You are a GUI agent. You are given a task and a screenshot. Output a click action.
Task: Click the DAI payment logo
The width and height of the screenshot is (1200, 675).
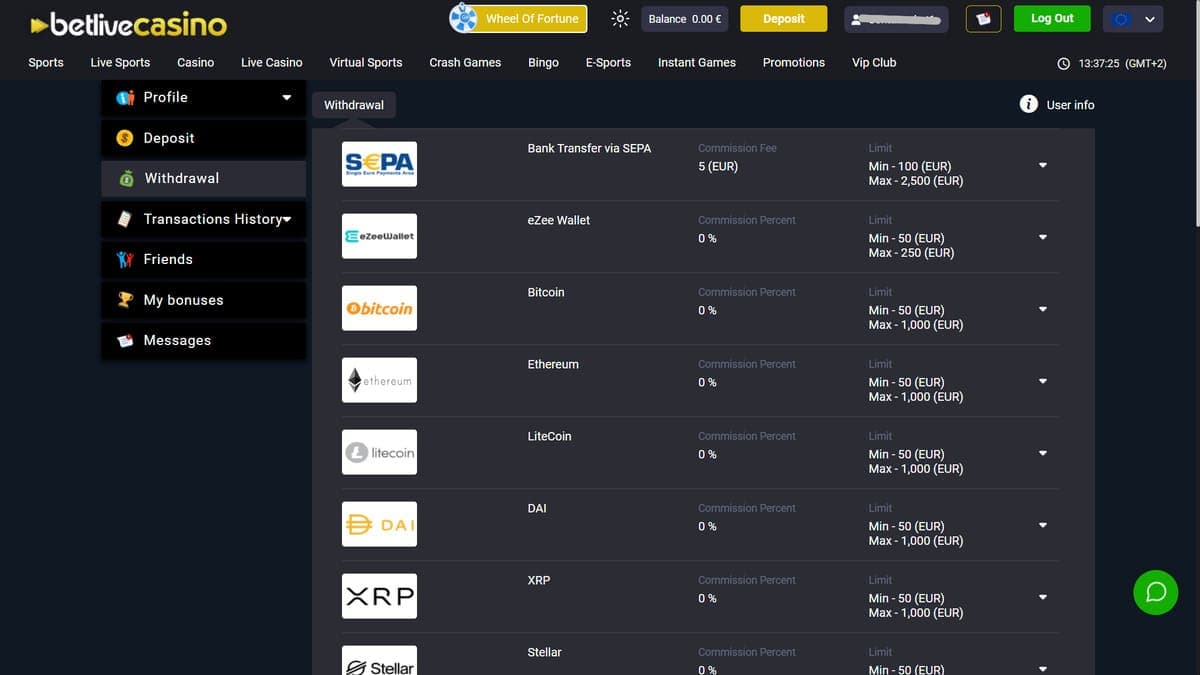point(379,524)
